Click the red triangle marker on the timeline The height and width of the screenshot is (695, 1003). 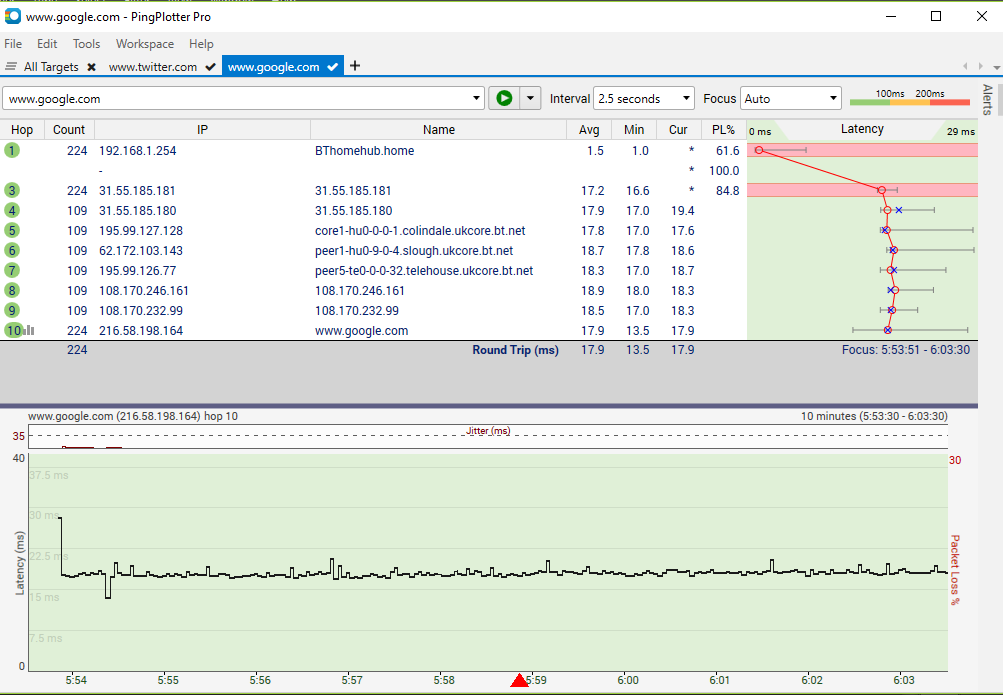point(520,680)
